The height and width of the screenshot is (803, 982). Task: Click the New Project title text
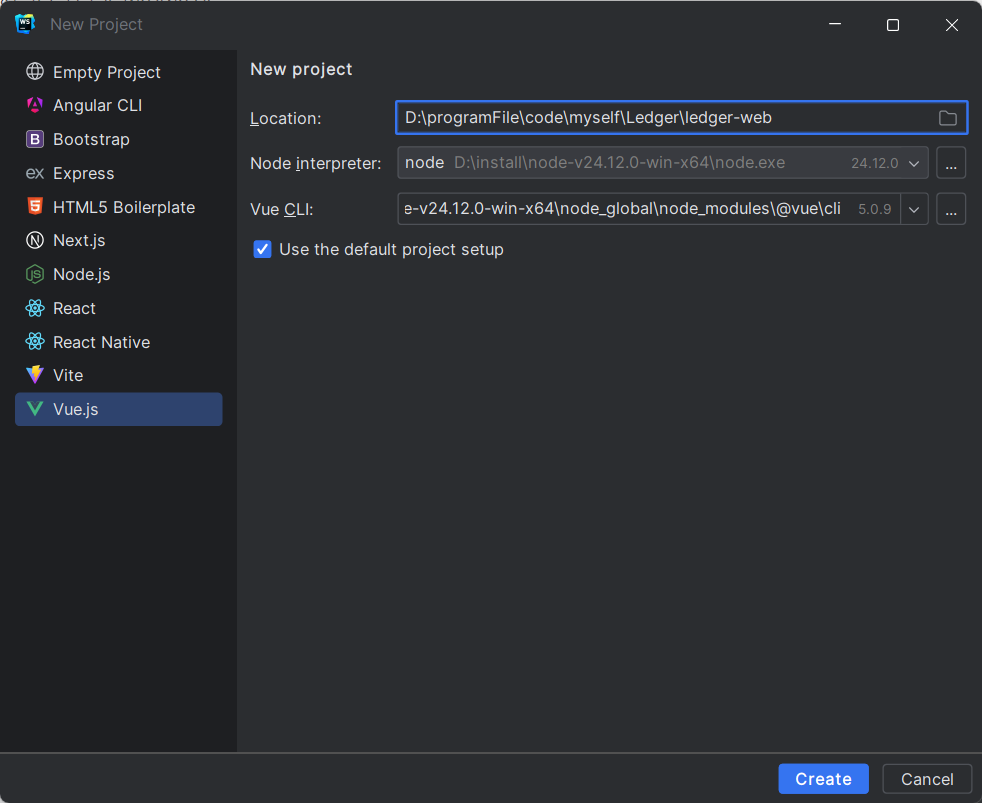coord(96,24)
